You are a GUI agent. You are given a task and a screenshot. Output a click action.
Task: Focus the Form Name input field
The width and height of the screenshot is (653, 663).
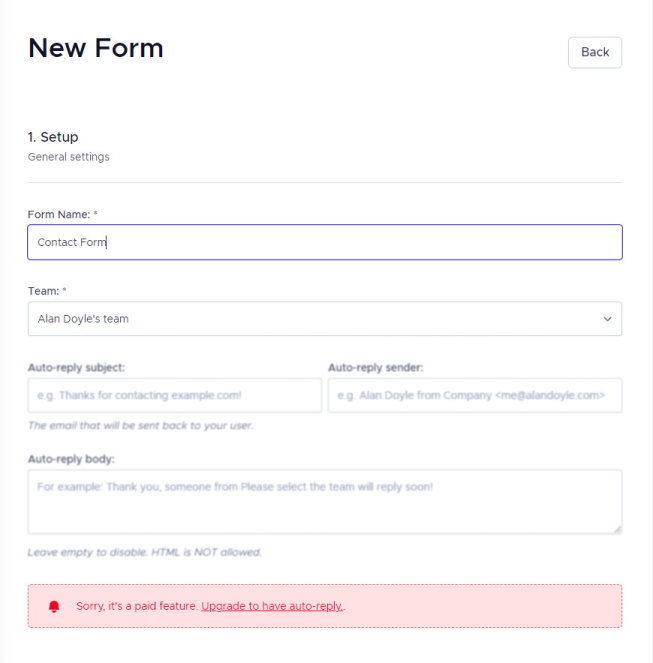point(325,242)
